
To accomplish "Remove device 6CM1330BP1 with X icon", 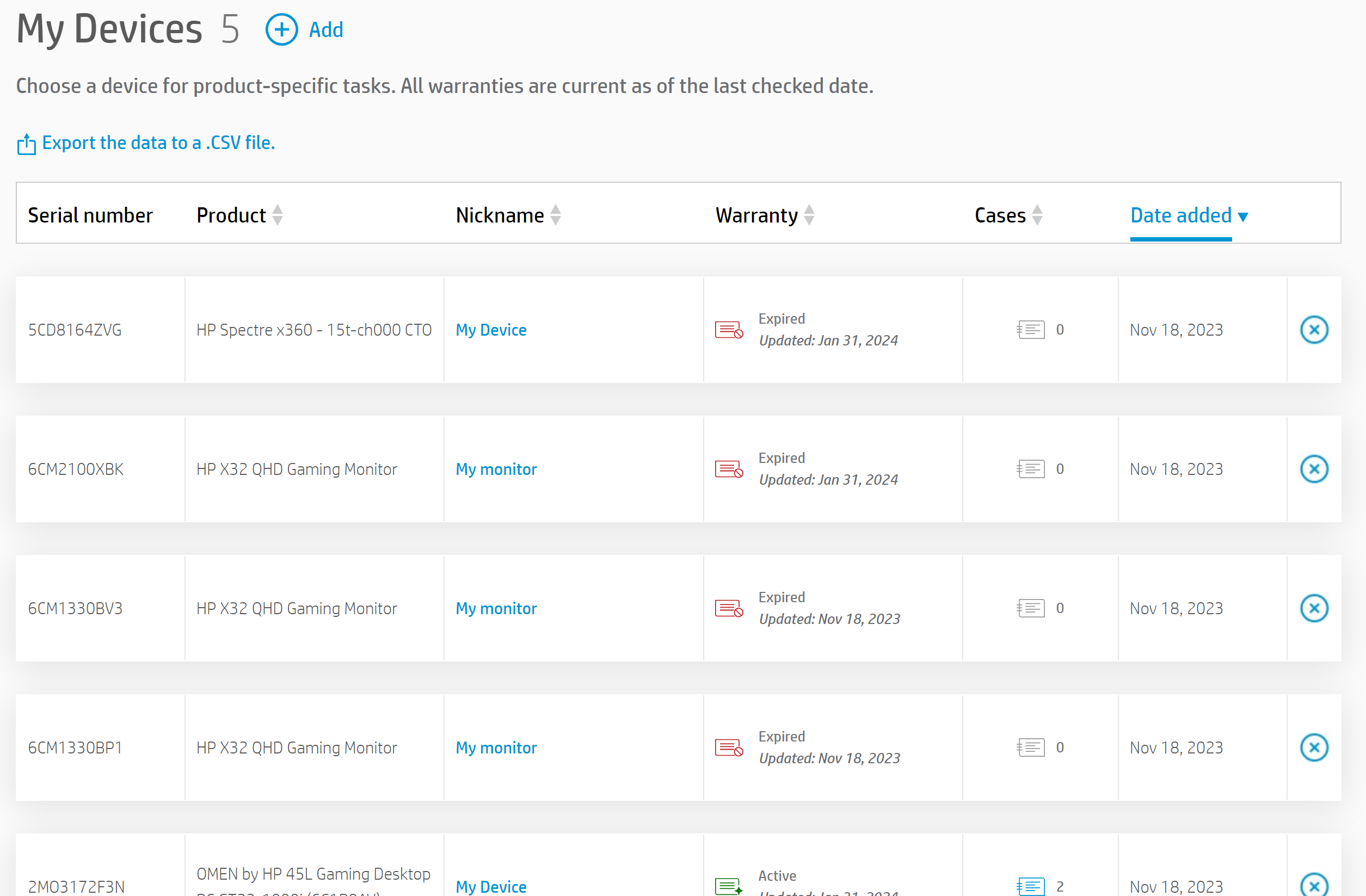I will [x=1314, y=747].
